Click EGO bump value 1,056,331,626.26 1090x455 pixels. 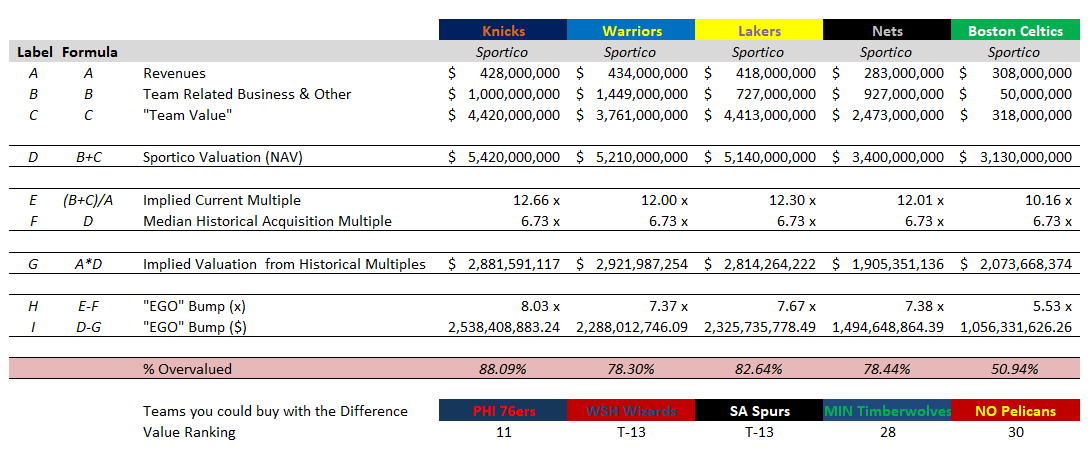click(x=1016, y=326)
